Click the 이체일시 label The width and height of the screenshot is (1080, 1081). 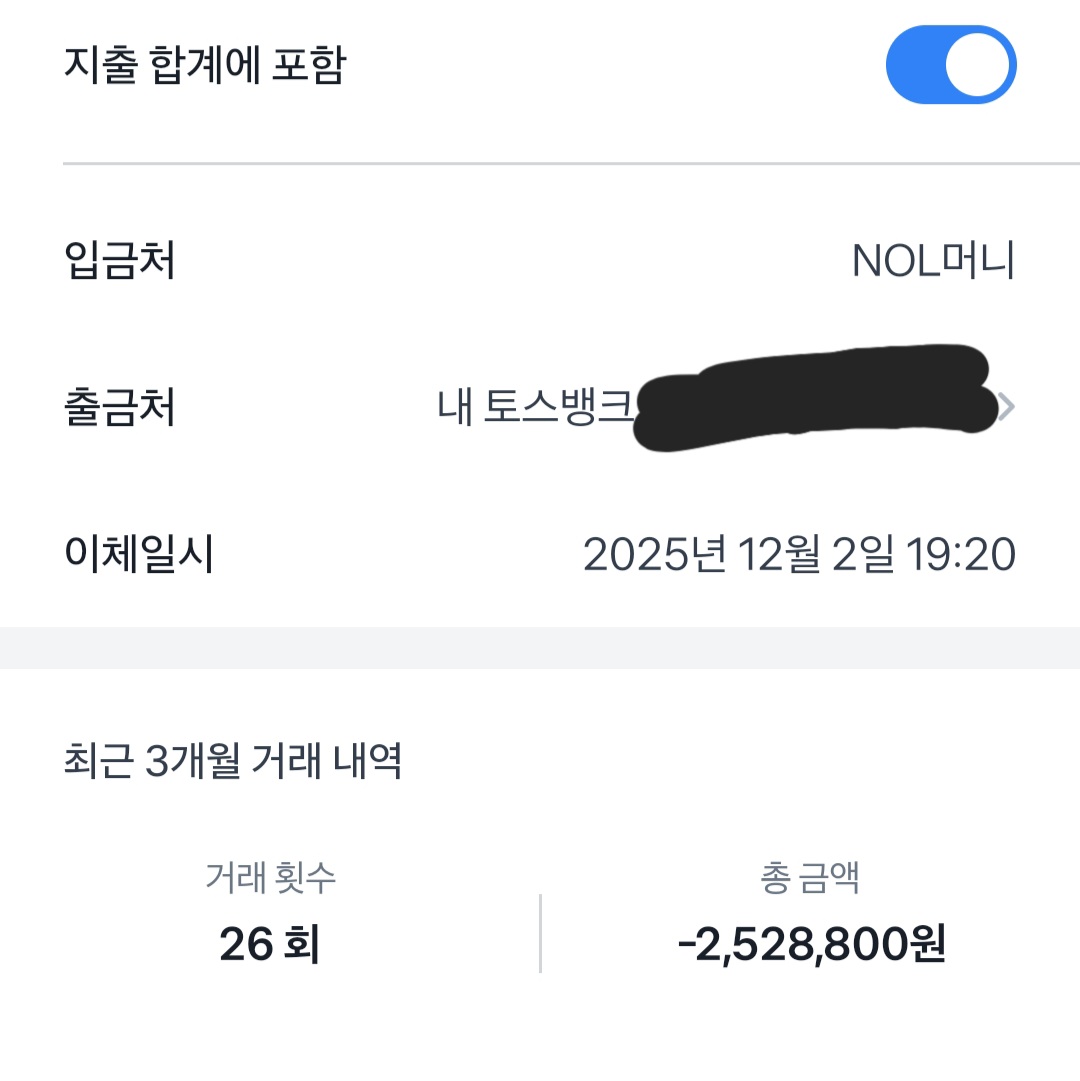(138, 554)
